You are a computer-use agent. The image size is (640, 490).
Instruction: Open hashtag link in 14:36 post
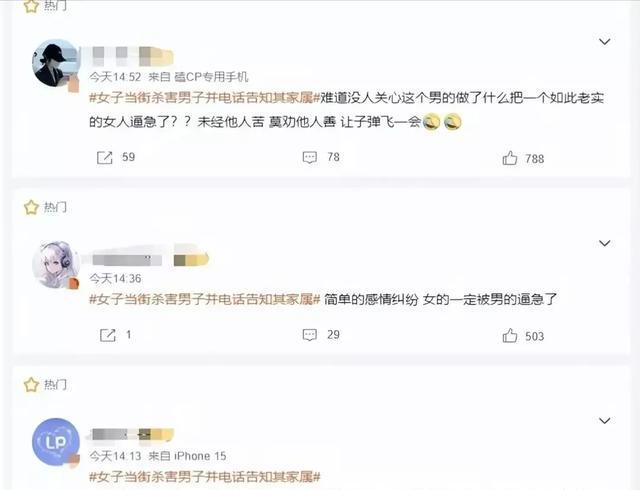click(x=204, y=300)
